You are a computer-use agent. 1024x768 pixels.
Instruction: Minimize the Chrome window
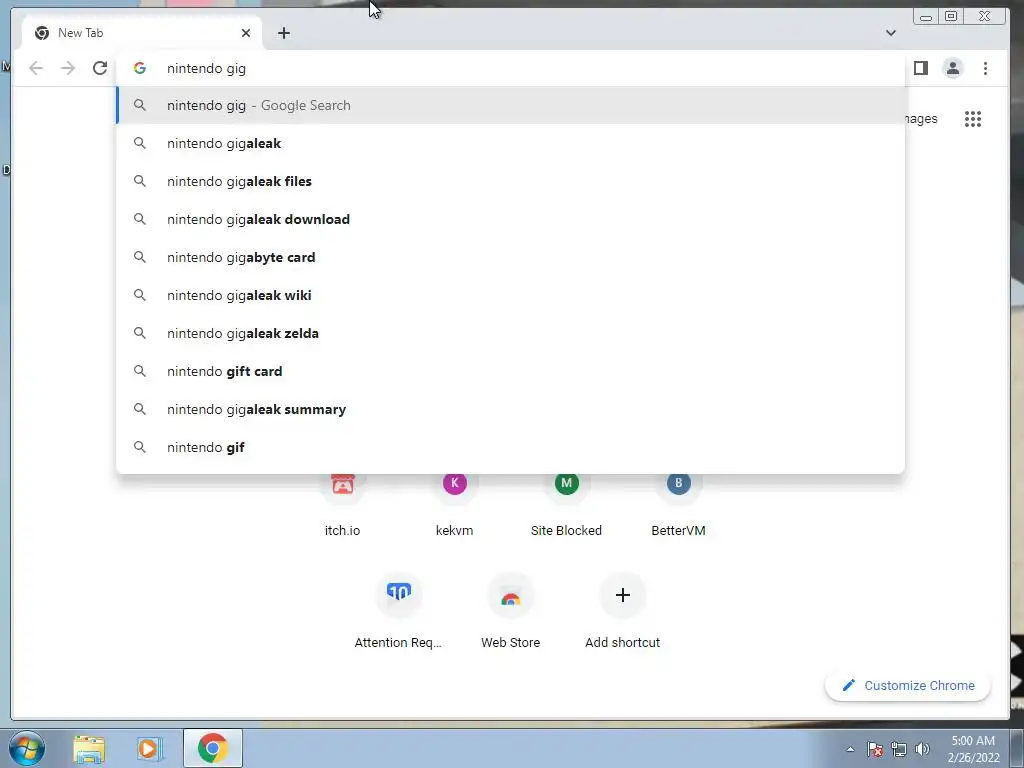coord(926,16)
